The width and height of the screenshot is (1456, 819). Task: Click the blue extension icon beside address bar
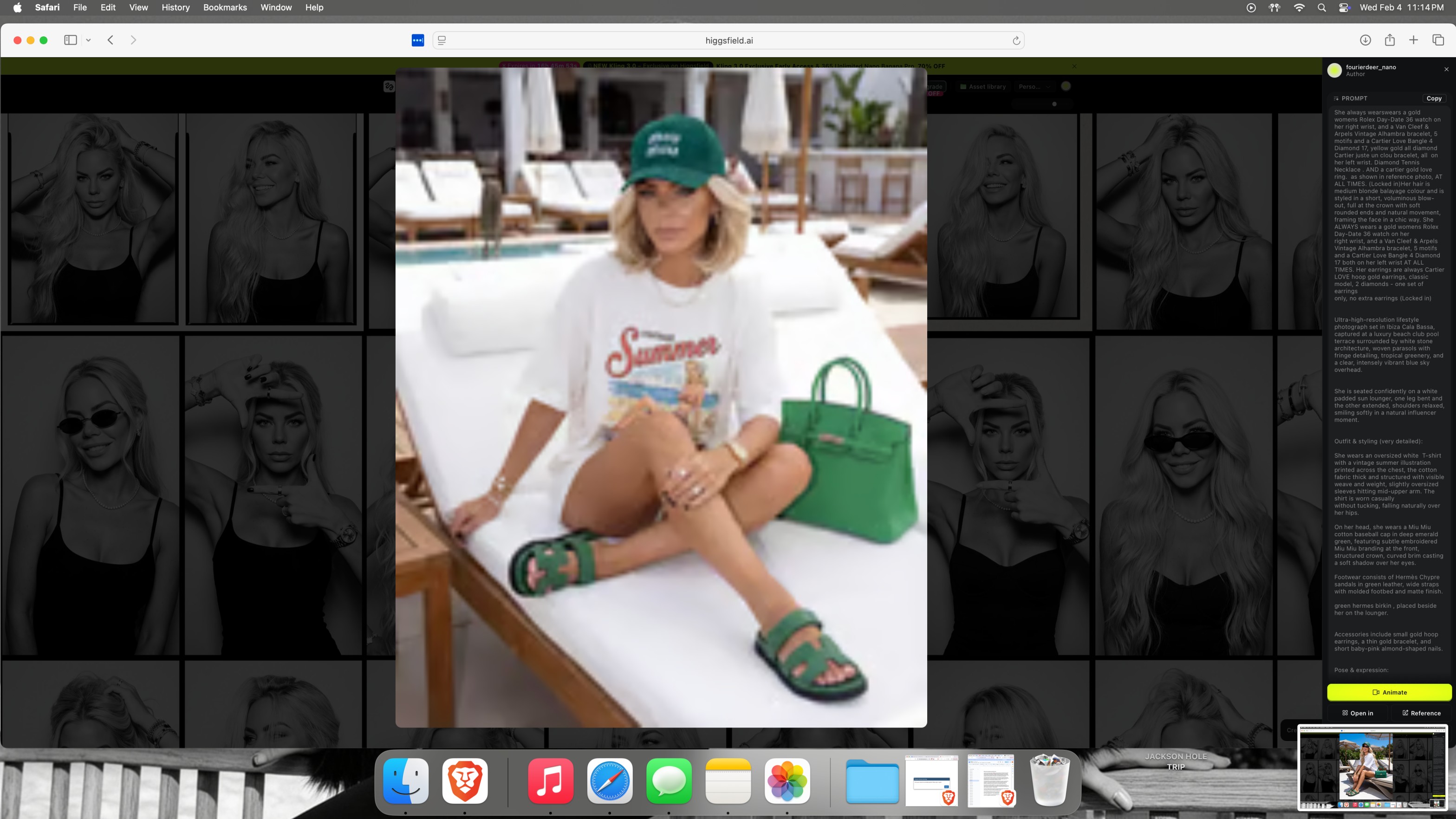click(x=418, y=40)
